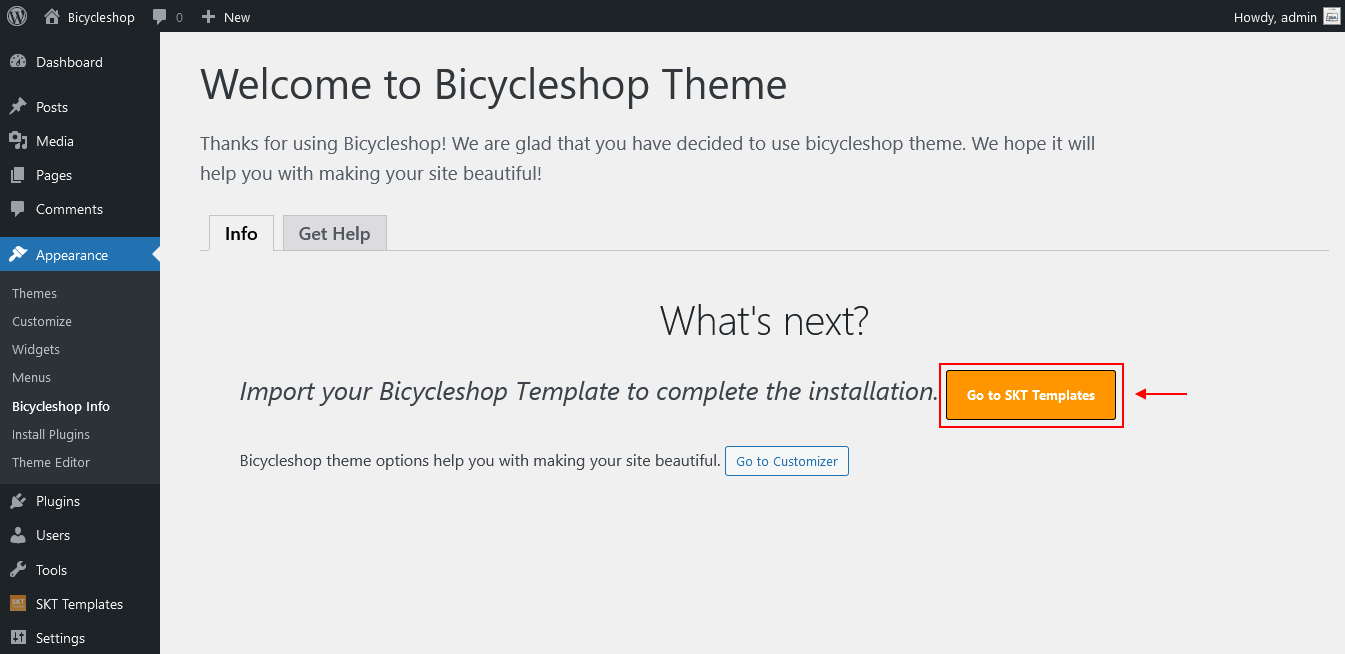Viewport: 1345px width, 654px height.
Task: Click the Go to SKT Templates button
Action: (1031, 395)
